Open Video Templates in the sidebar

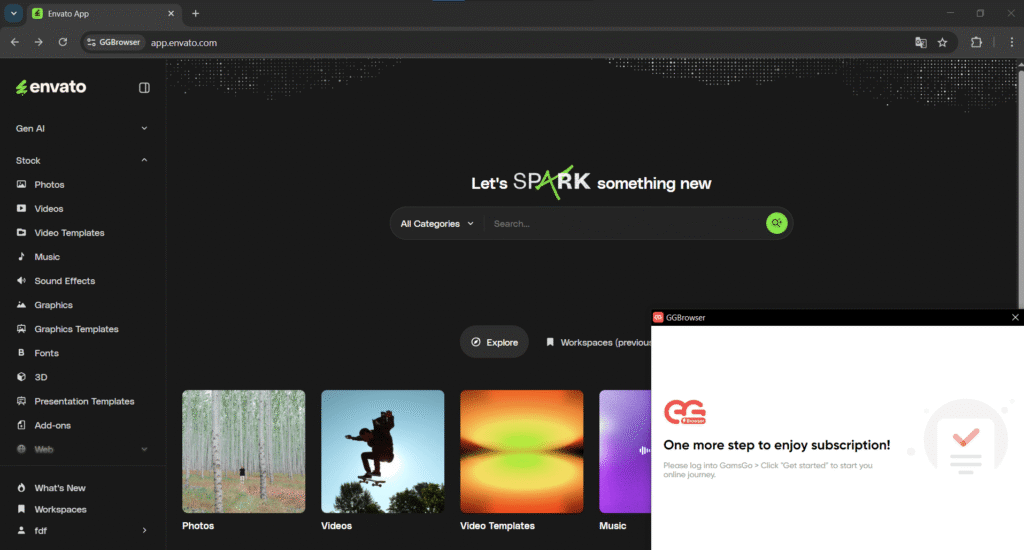(x=69, y=233)
